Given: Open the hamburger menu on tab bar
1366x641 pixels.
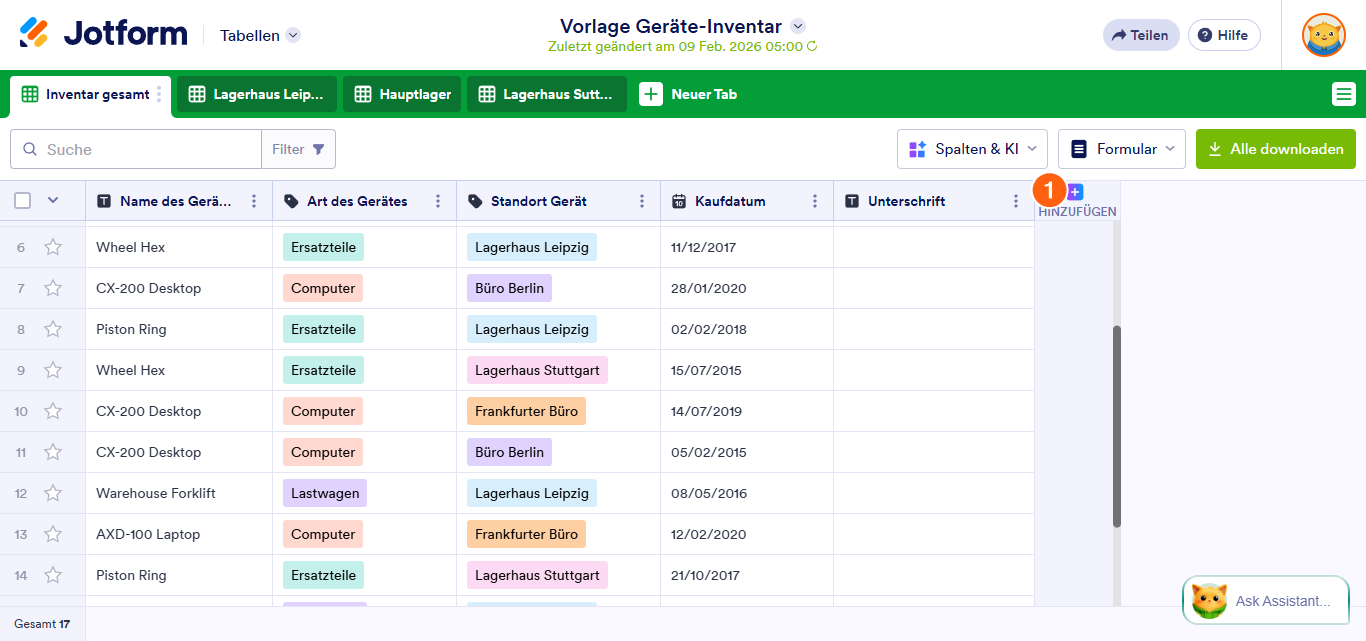Looking at the screenshot, I should tap(1343, 94).
